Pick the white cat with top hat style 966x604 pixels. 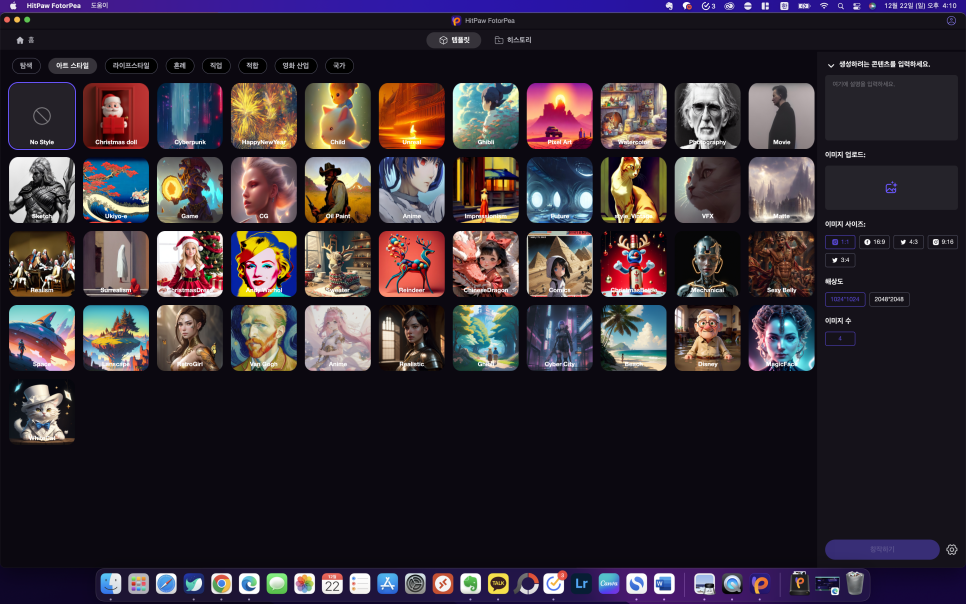coord(42,412)
